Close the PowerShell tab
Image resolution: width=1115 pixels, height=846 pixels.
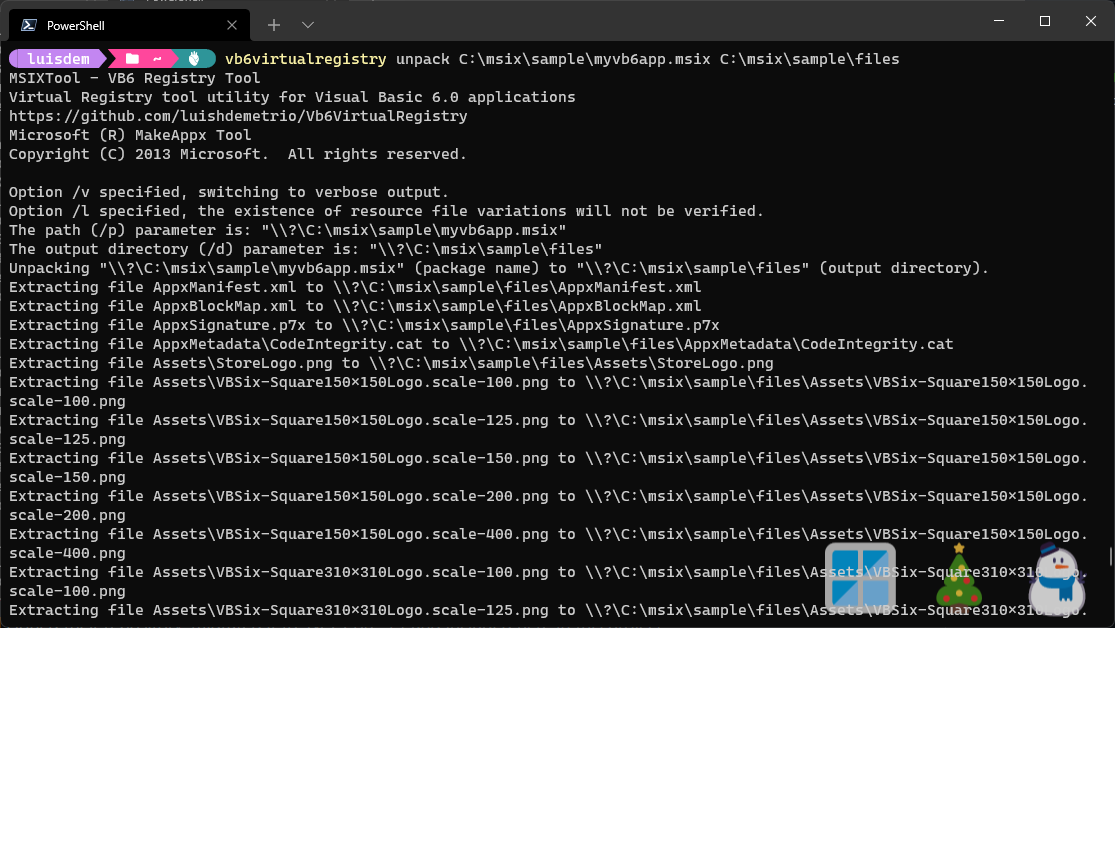pos(232,25)
